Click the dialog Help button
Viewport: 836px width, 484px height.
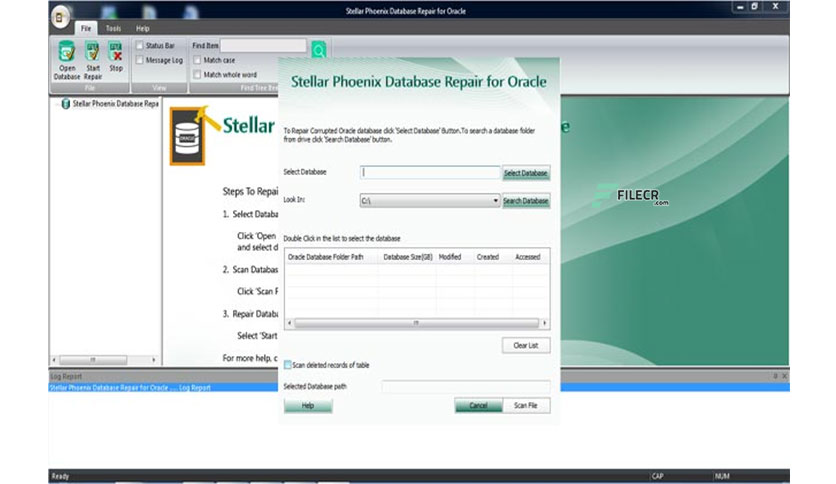pyautogui.click(x=308, y=406)
